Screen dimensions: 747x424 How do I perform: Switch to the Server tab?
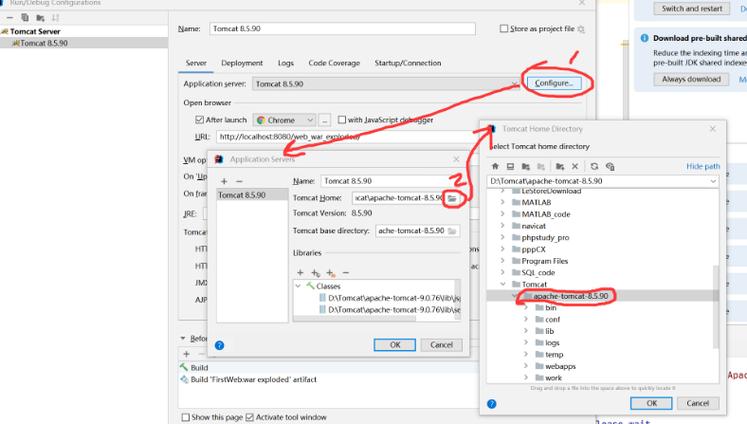(196, 63)
